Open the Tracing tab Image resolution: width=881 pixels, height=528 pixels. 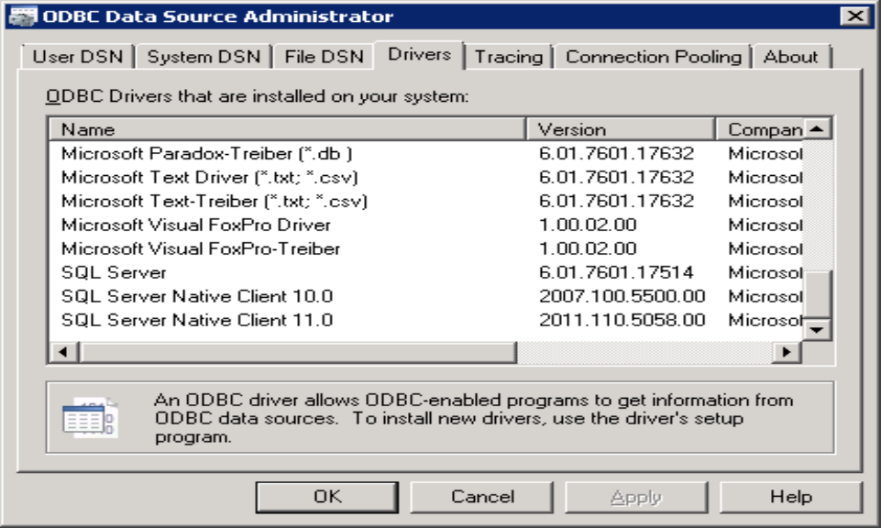pyautogui.click(x=508, y=57)
